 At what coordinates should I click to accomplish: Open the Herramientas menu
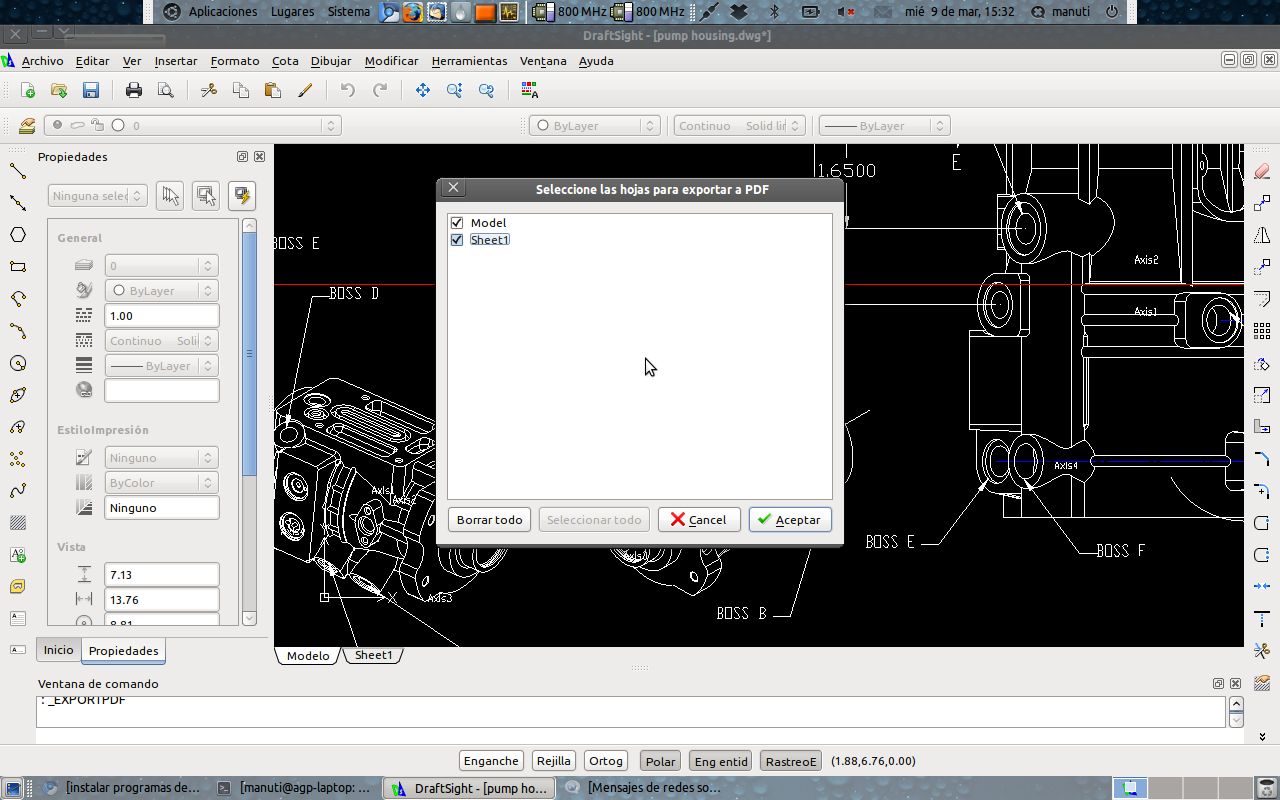coord(469,61)
